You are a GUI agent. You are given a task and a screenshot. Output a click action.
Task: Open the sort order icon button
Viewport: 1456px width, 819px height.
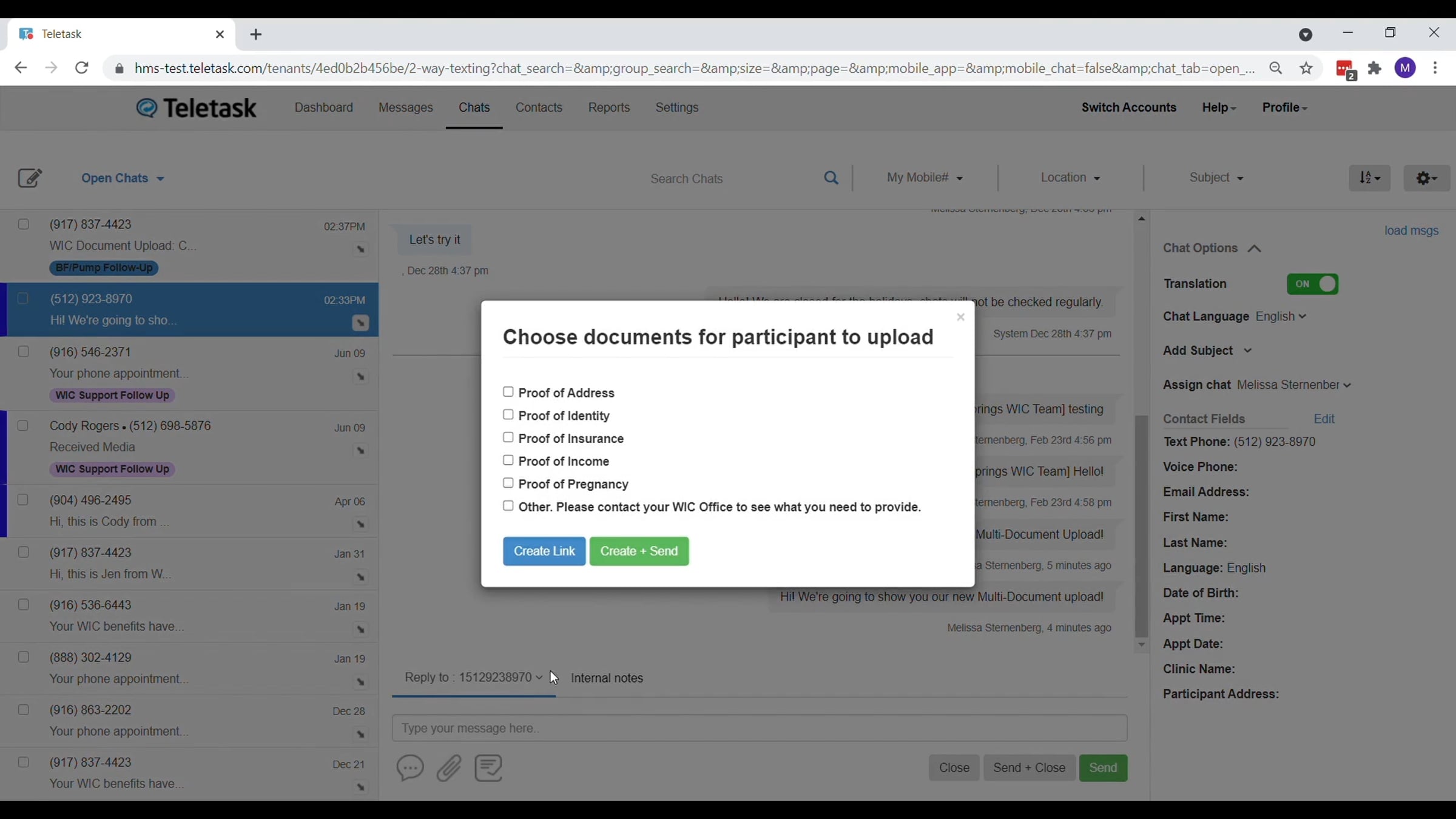pyautogui.click(x=1369, y=178)
